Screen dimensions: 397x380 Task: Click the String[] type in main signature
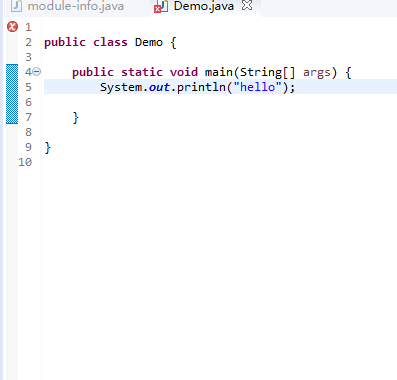pos(267,72)
